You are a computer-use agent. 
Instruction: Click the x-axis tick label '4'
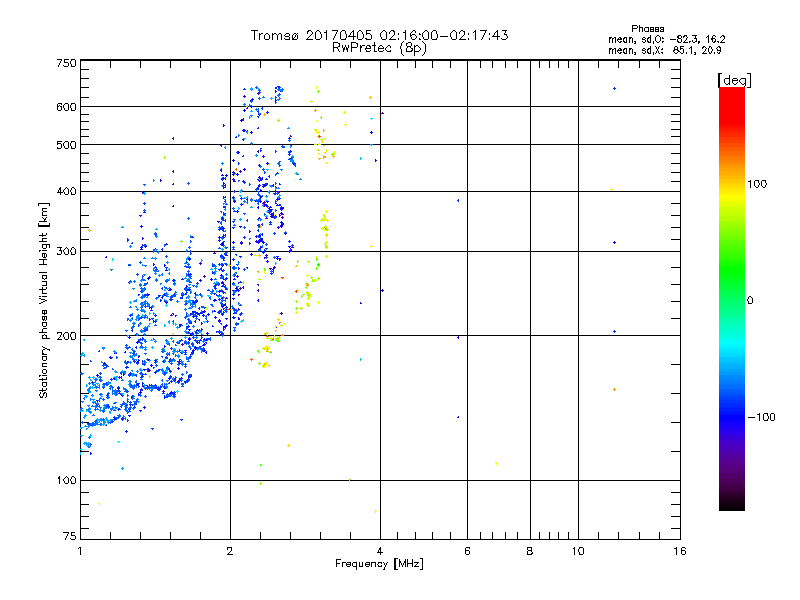[x=380, y=551]
